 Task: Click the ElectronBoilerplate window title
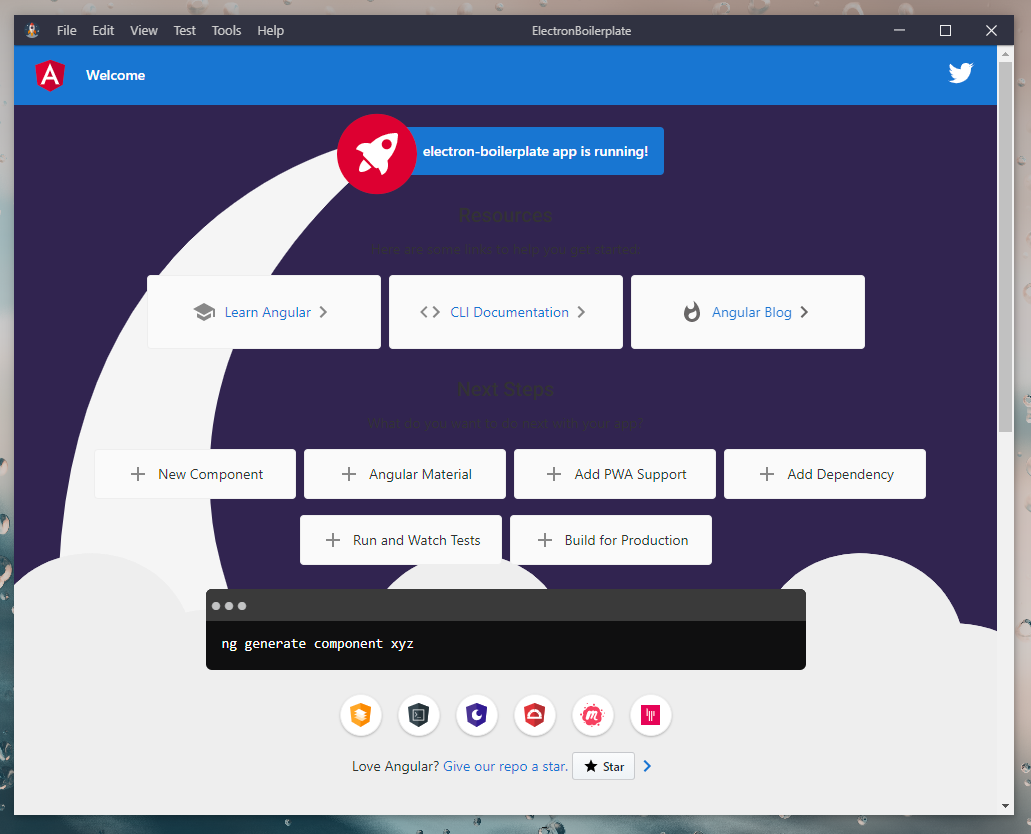coord(581,31)
